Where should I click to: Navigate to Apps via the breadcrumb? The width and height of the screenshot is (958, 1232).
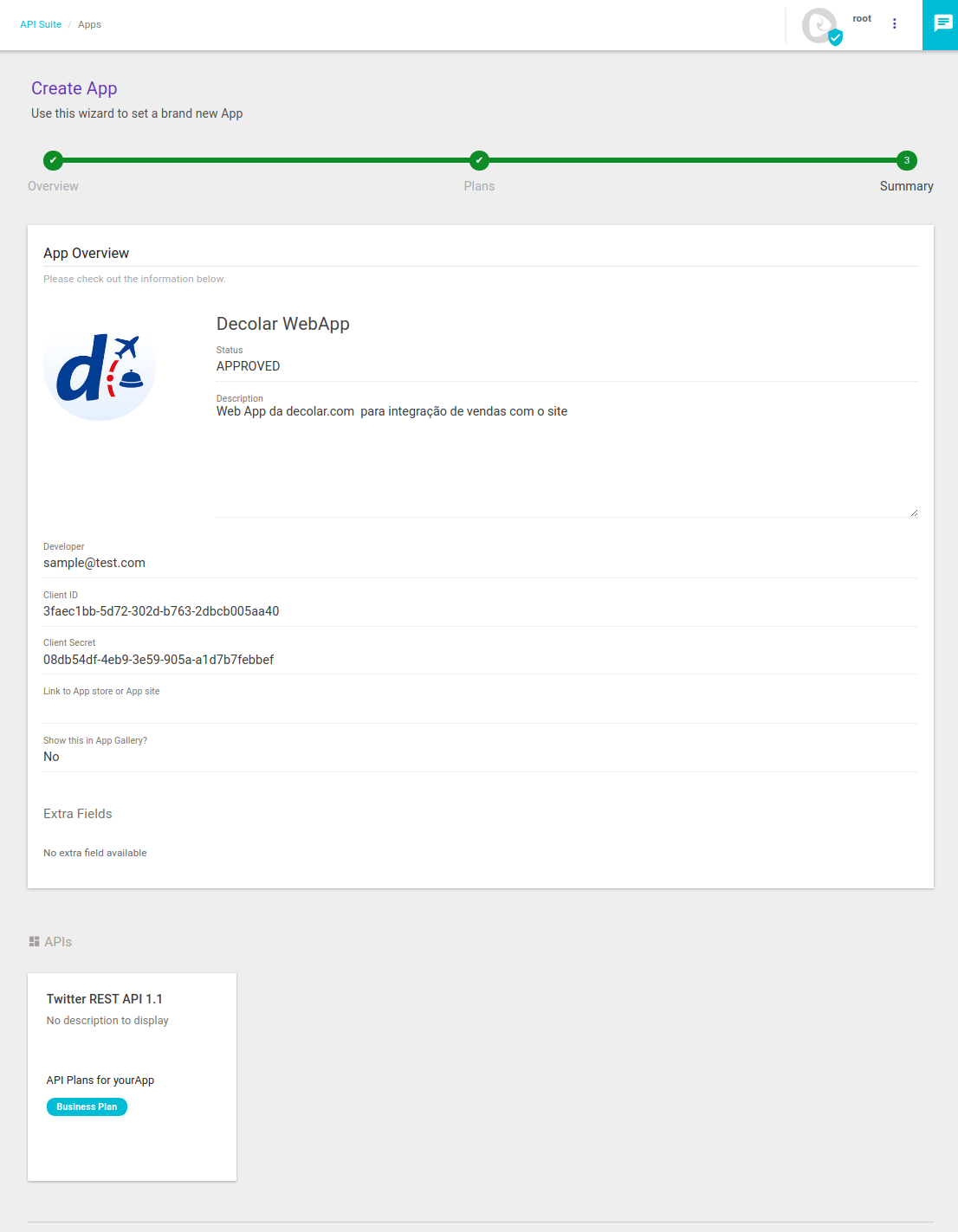(89, 24)
